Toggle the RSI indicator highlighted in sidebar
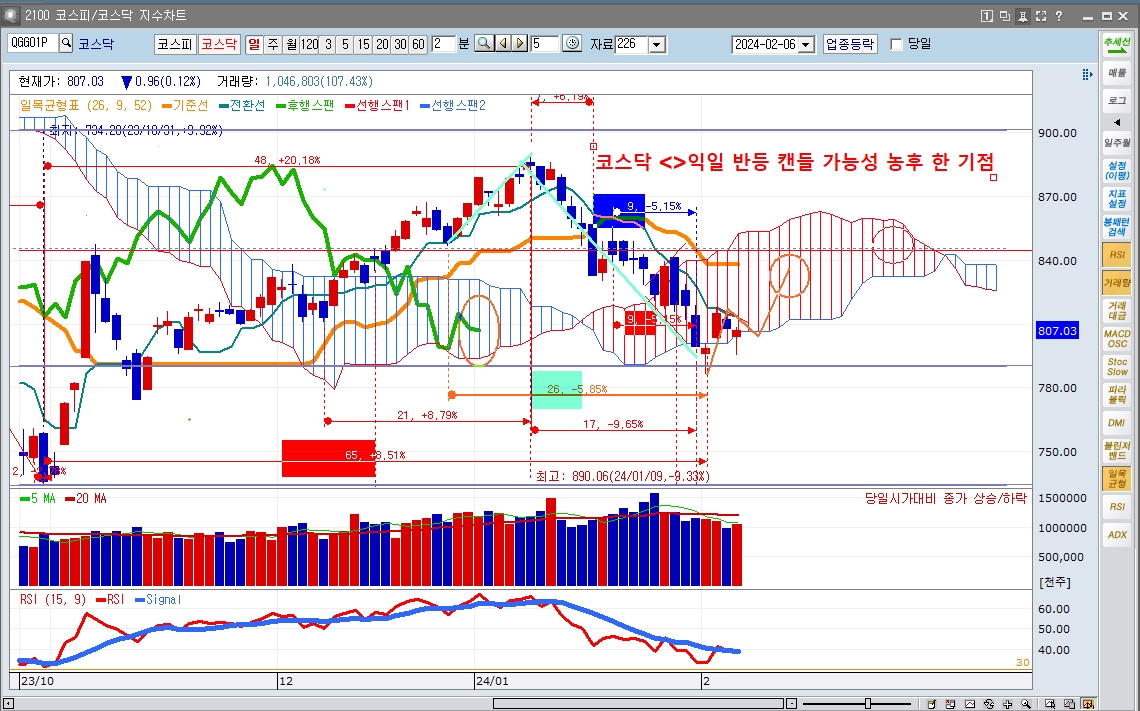 click(1116, 256)
